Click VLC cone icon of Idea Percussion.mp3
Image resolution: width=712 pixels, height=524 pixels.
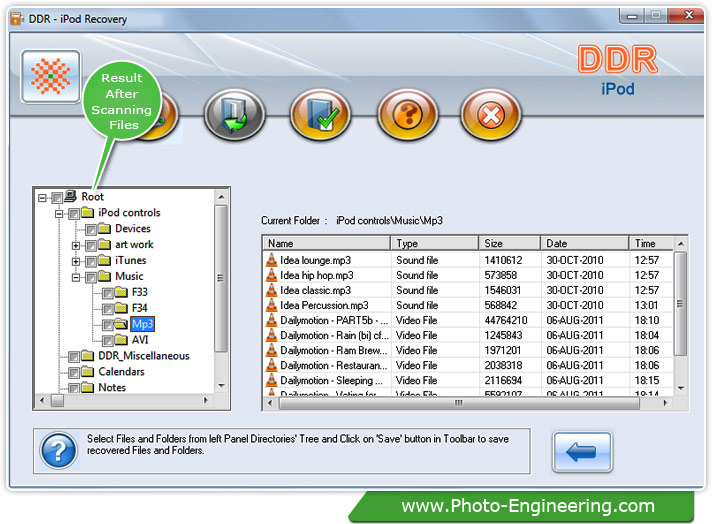(272, 304)
